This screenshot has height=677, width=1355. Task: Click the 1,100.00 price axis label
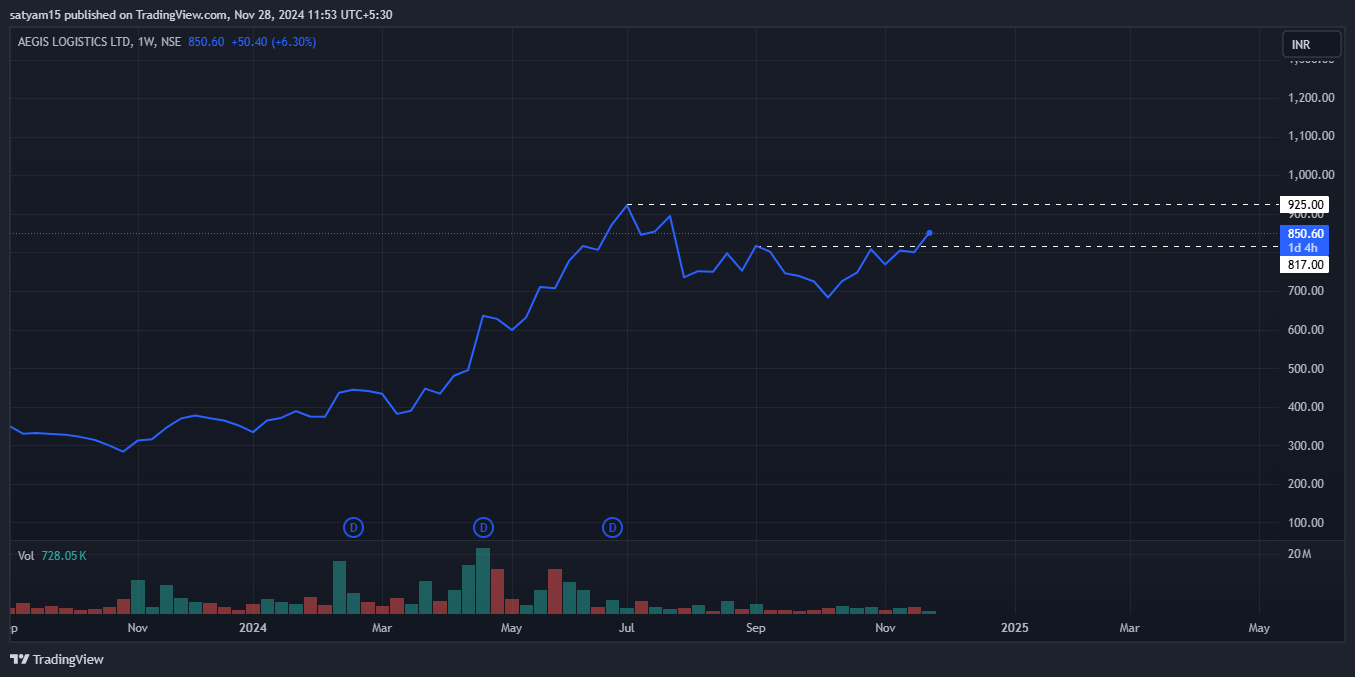[1312, 136]
